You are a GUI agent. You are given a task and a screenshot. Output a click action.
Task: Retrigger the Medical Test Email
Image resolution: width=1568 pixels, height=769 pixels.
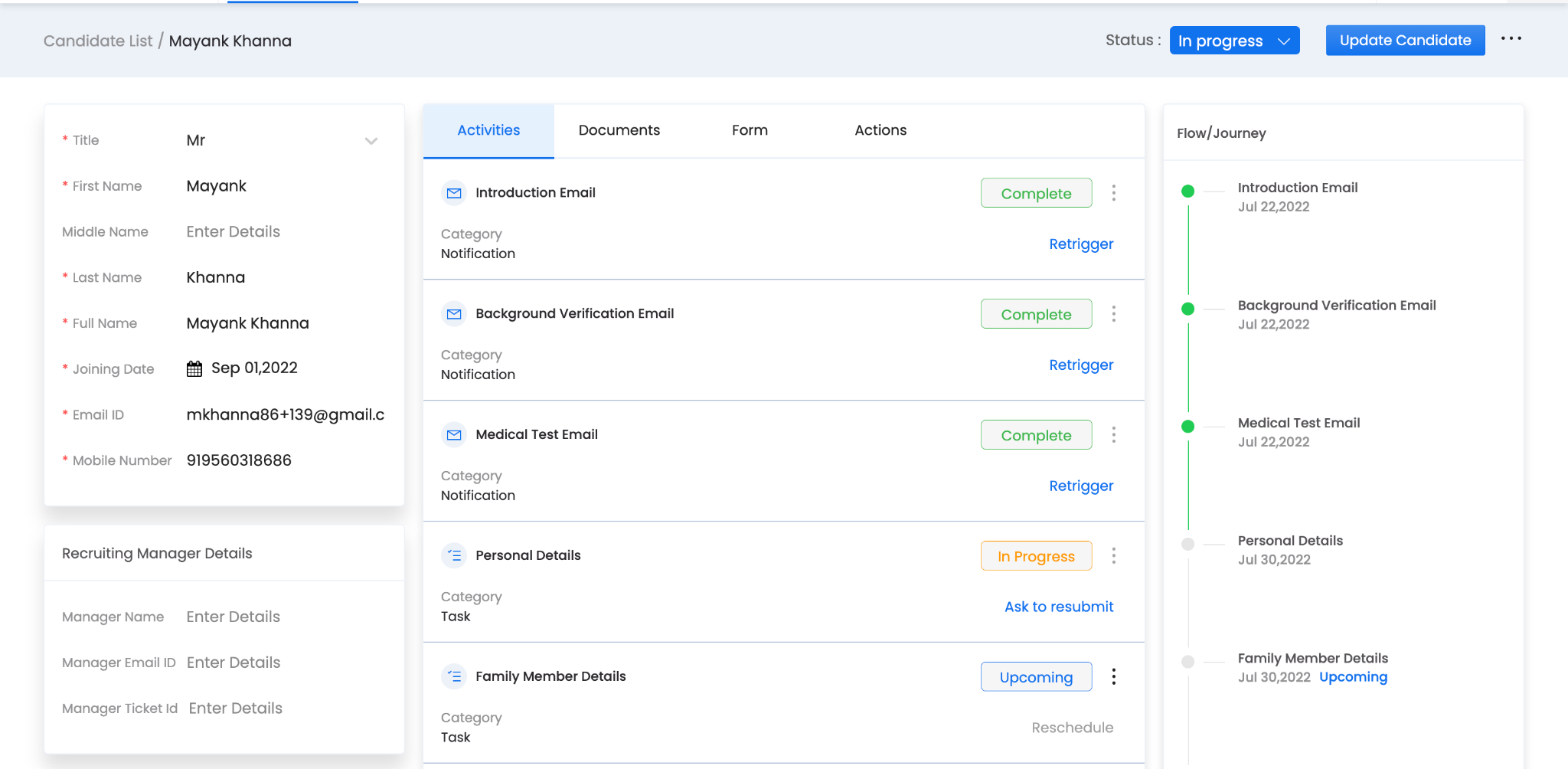[x=1081, y=486]
